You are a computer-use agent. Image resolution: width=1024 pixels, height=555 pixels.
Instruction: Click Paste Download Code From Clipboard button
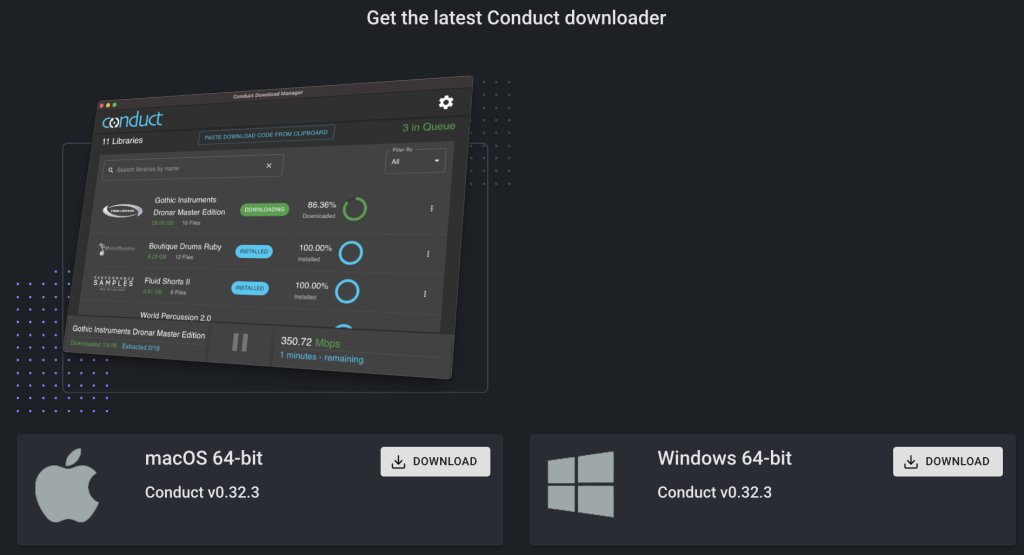pyautogui.click(x=266, y=135)
